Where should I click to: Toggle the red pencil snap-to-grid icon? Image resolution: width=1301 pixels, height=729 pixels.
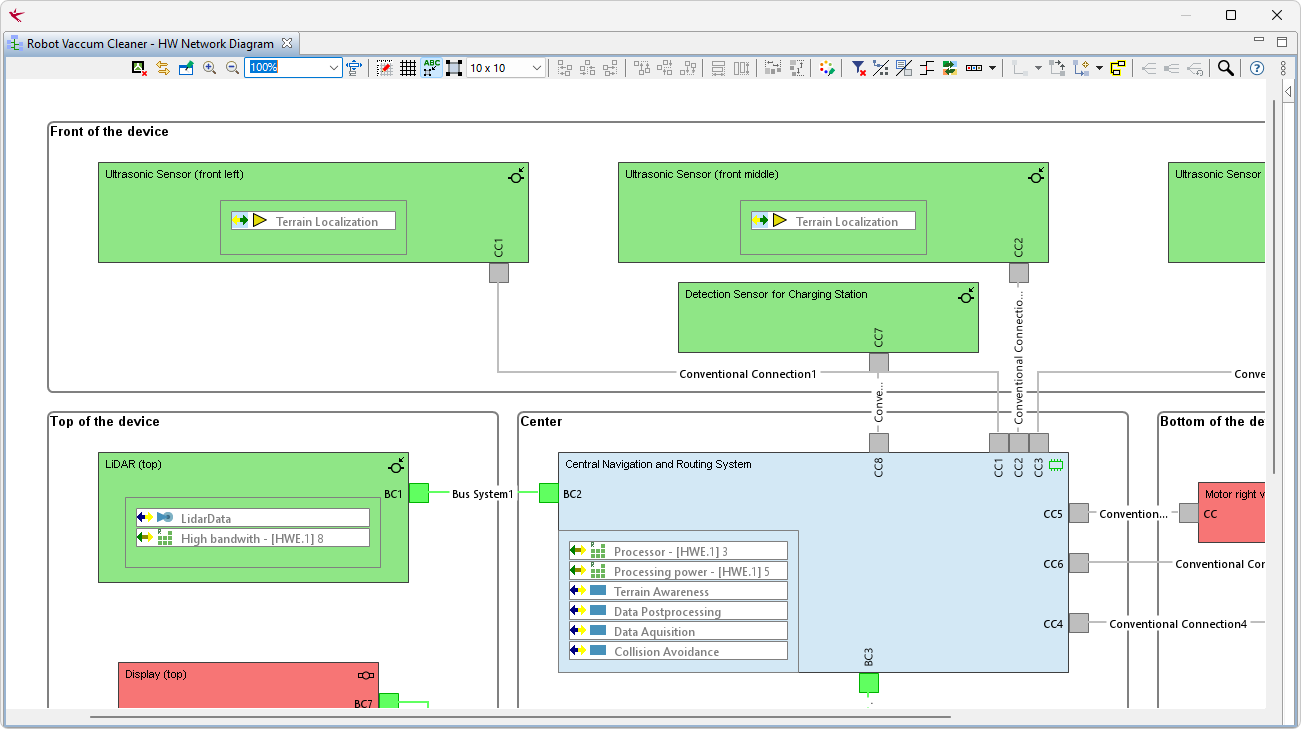pyautogui.click(x=384, y=68)
